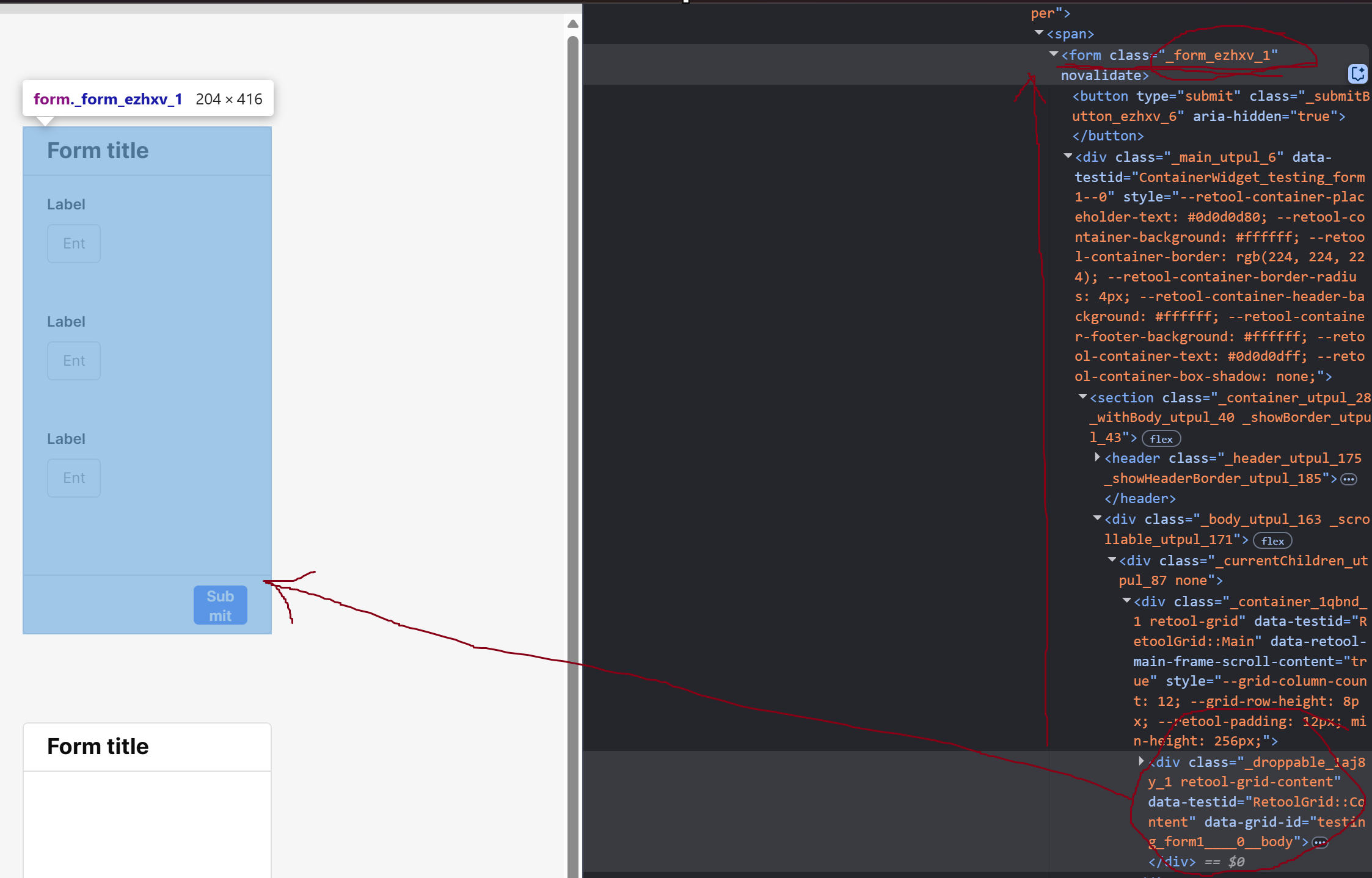Viewport: 1372px width, 878px height.
Task: Collapse the _container_1qbnd_1 retool-grid node
Action: click(x=1126, y=601)
